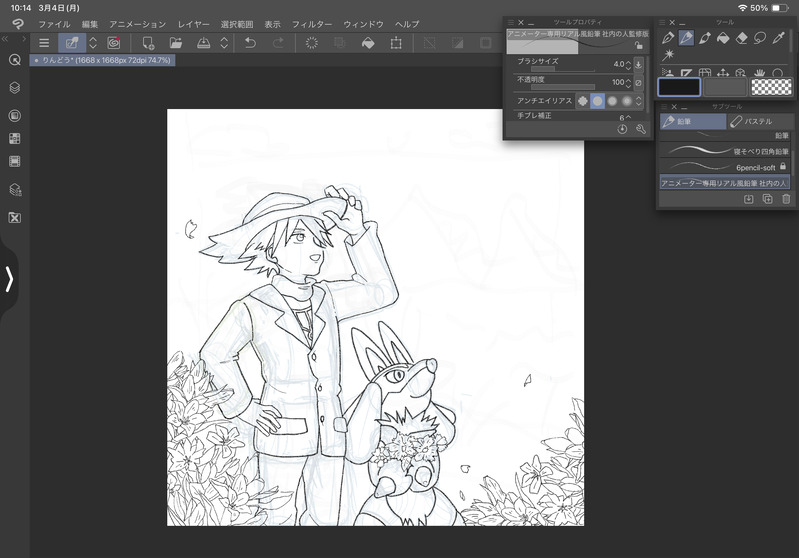Open Quick Access palette in left sidebar
The image size is (799, 558).
(15, 60)
